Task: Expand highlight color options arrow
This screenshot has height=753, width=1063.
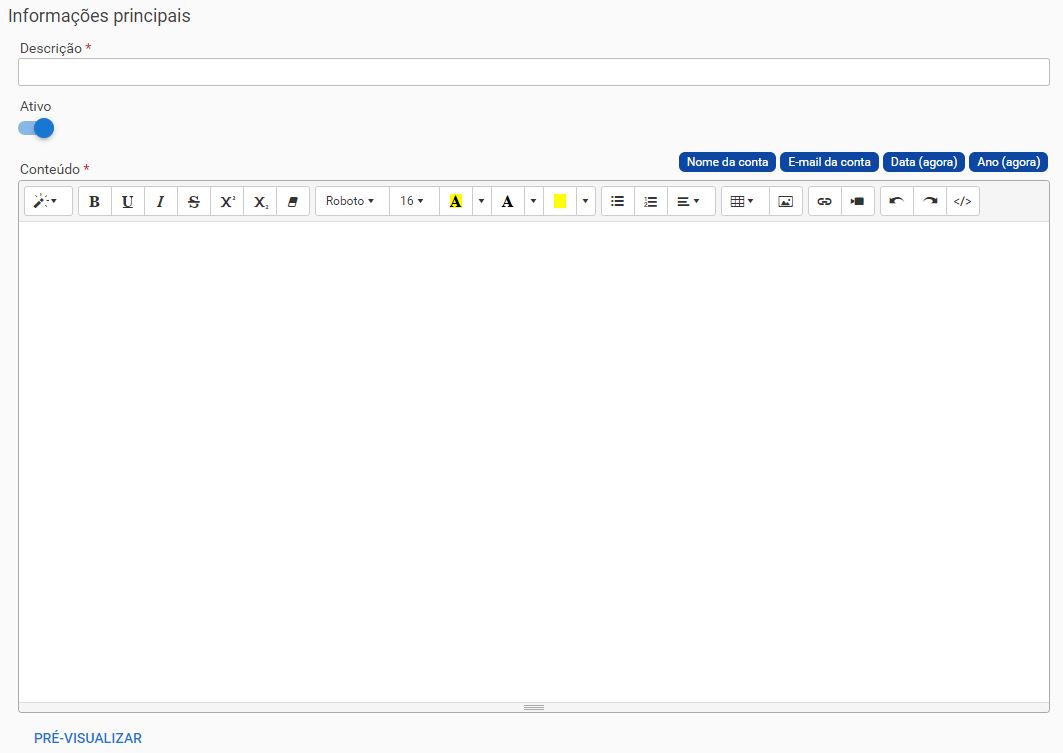Action: (x=481, y=201)
